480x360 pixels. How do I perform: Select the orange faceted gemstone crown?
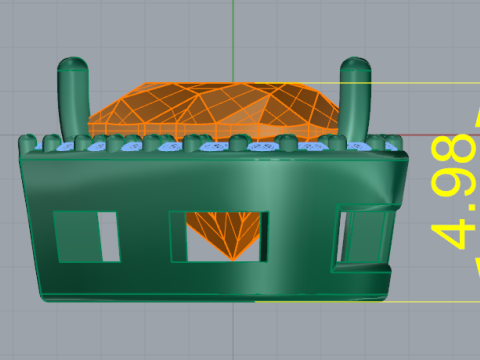(213, 111)
